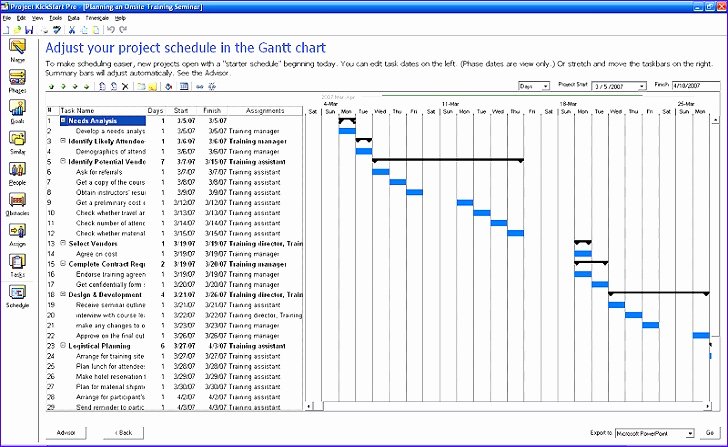Open the Edit menu
728x447 pixels.
21,18
